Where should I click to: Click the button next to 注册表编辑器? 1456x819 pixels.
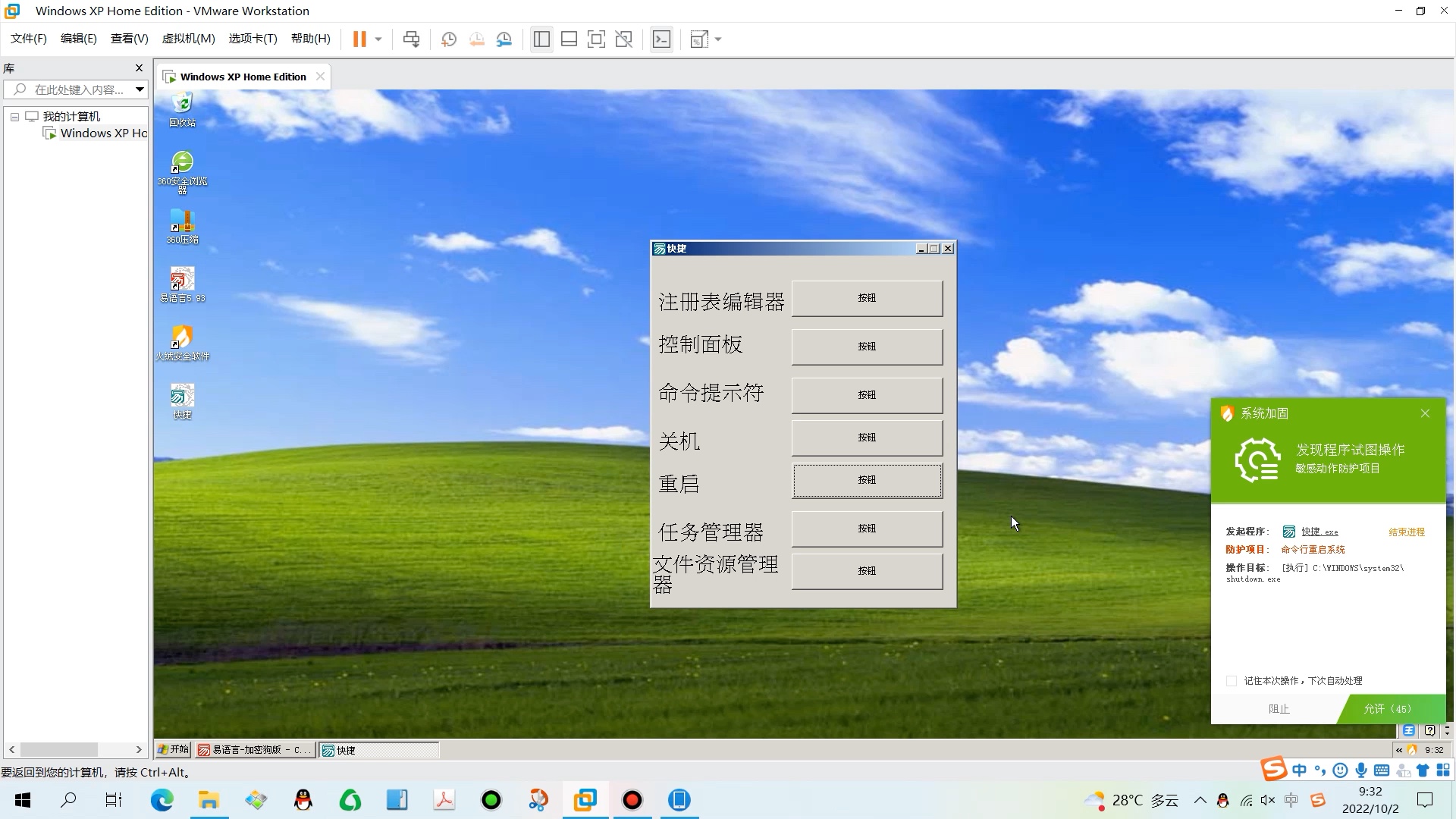coord(867,299)
